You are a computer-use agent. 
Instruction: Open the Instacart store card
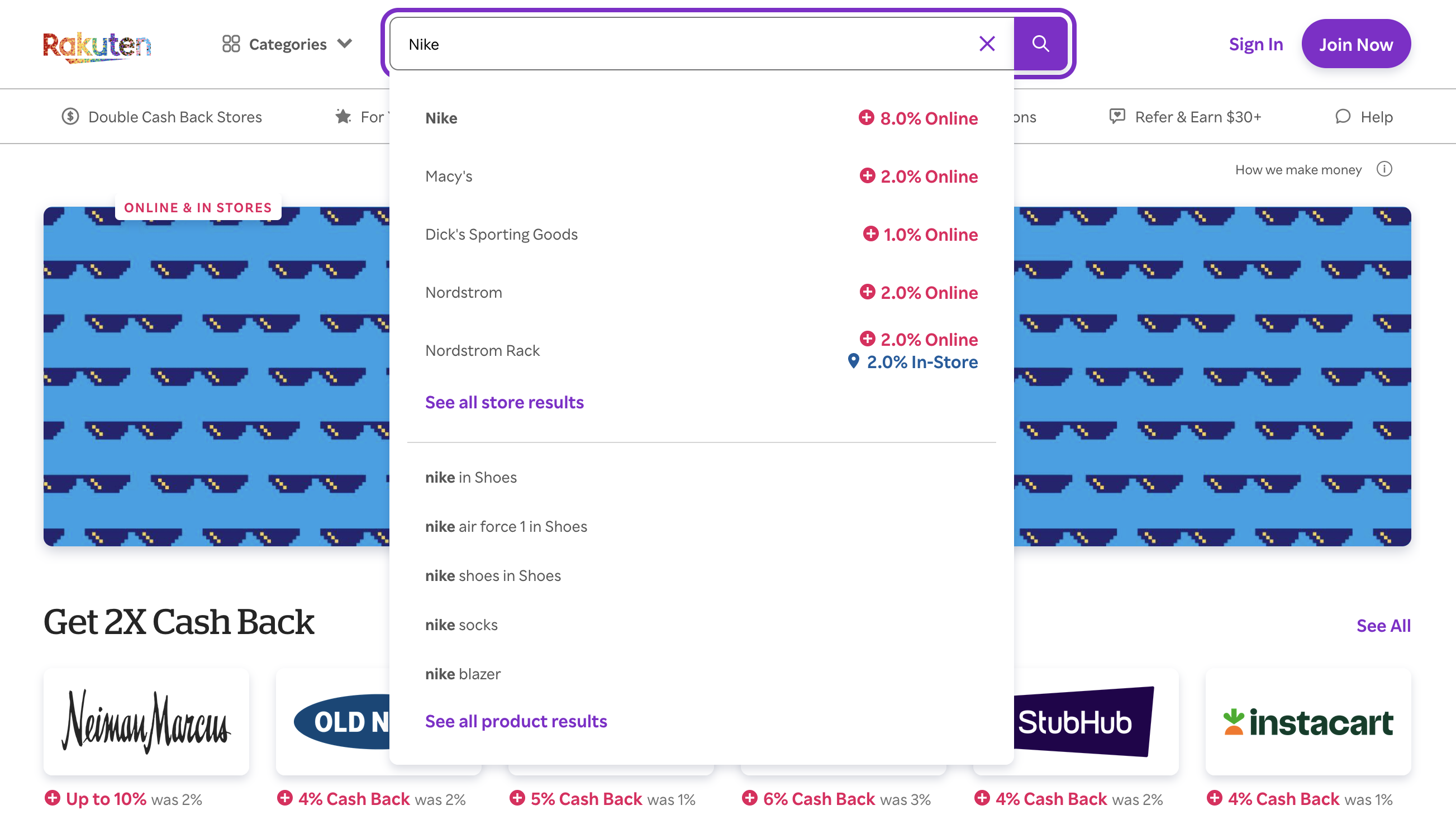(1308, 721)
